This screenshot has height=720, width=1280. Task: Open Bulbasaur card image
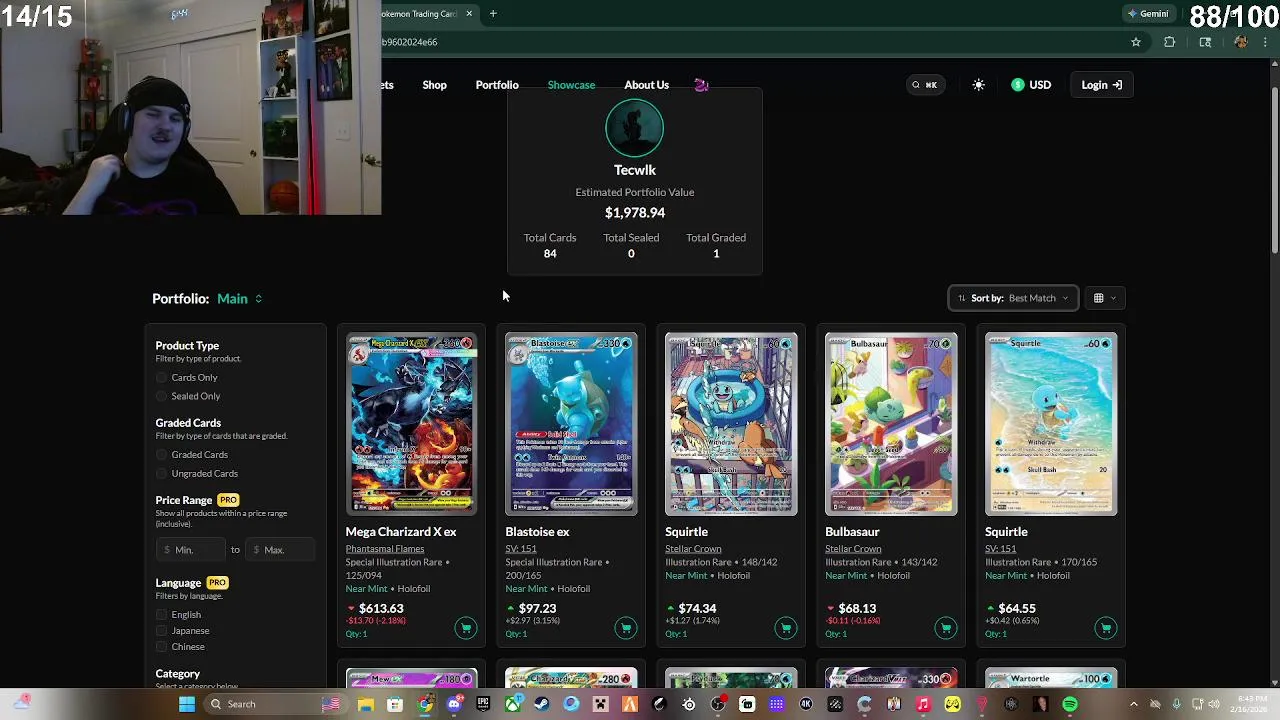point(891,424)
